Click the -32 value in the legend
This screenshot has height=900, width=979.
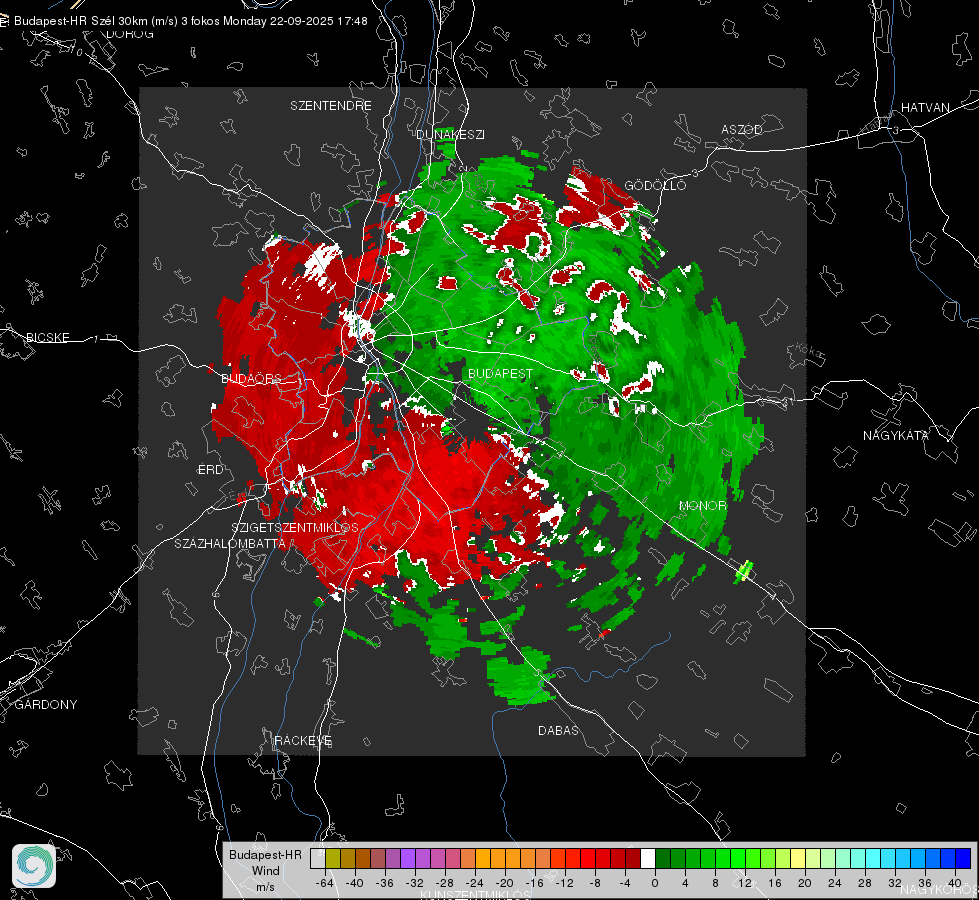(x=415, y=883)
